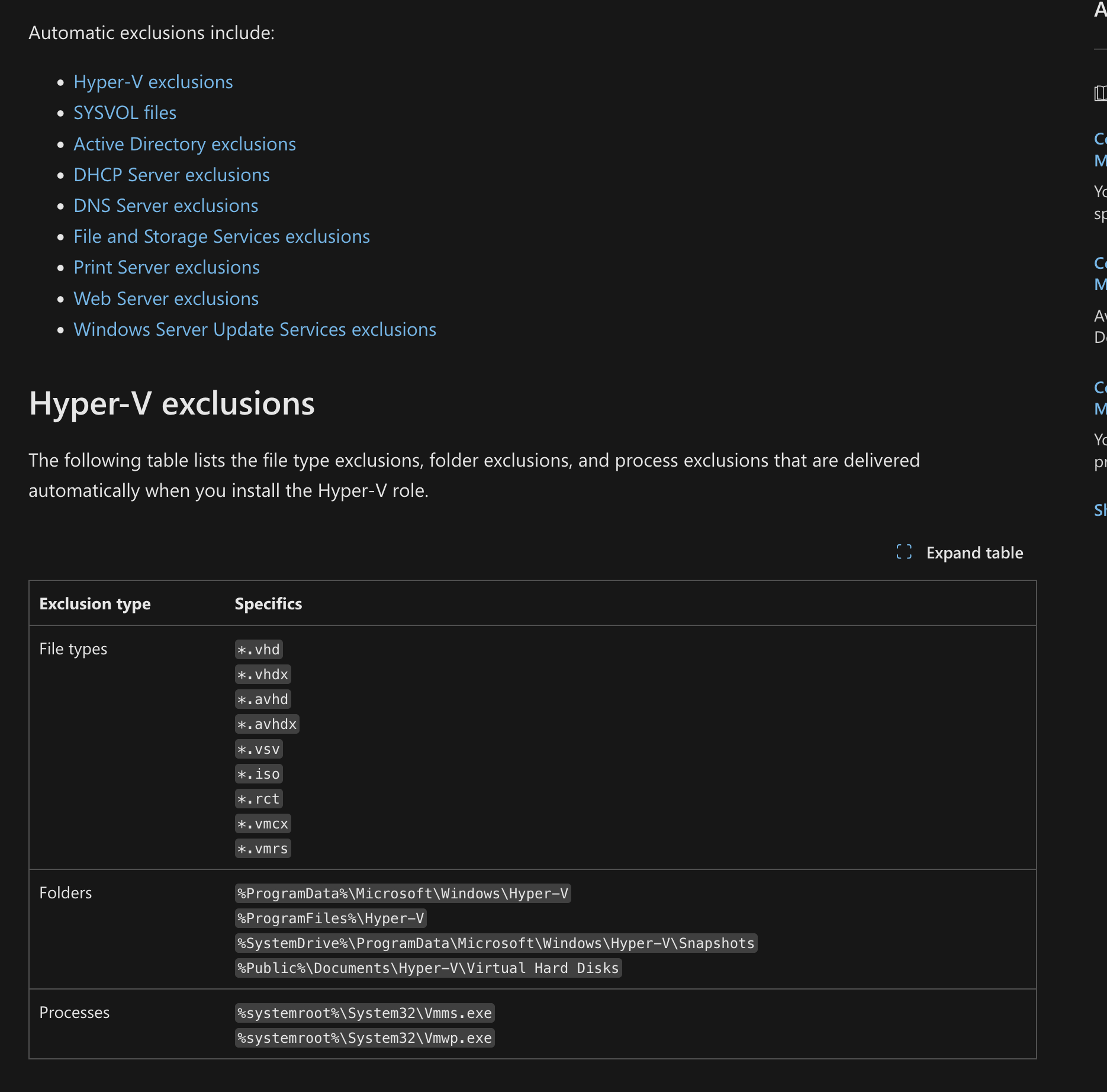Viewport: 1107px width, 1092px height.
Task: Open Web Server exclusions link
Action: [166, 298]
